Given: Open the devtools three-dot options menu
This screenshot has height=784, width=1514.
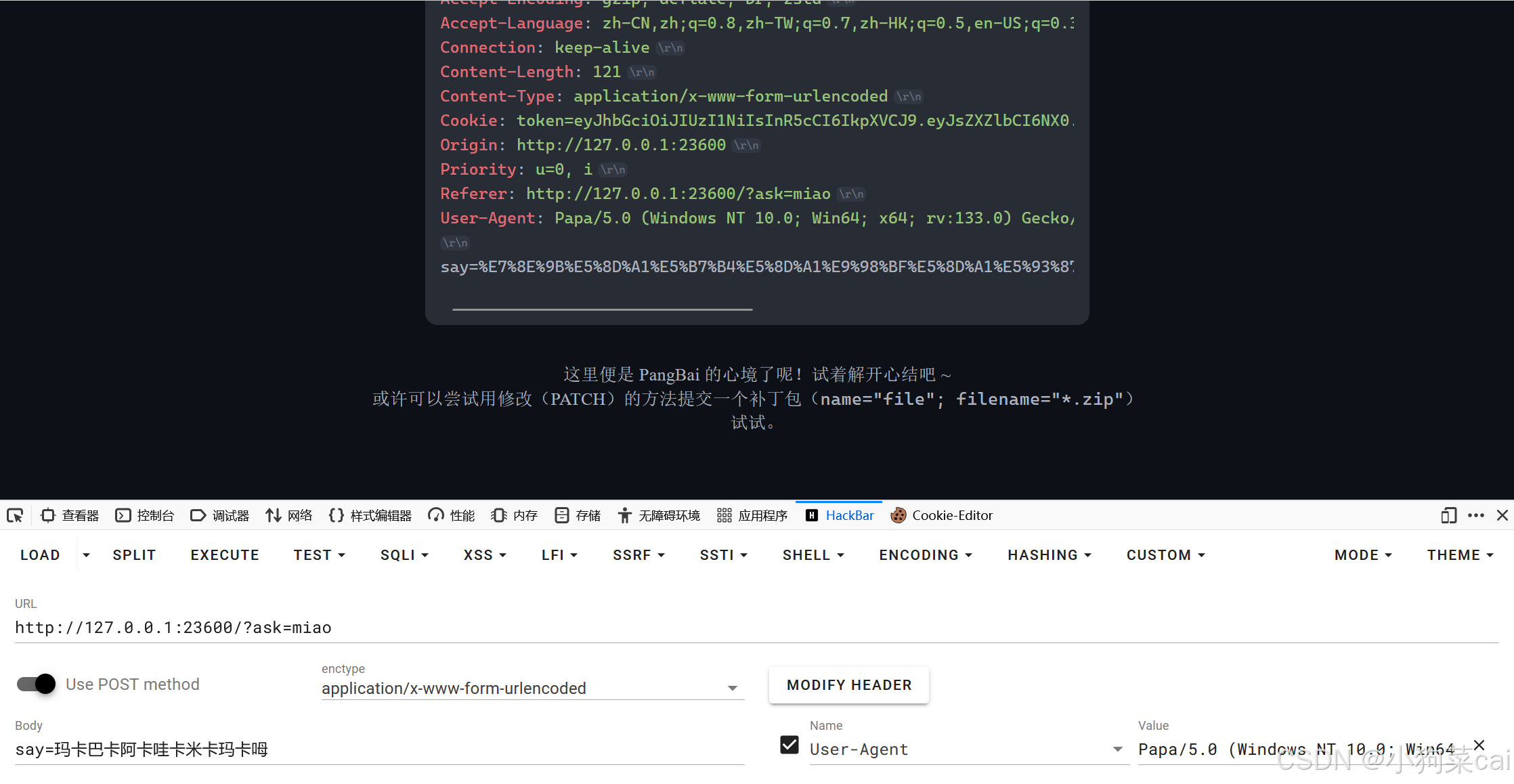Looking at the screenshot, I should (1476, 516).
